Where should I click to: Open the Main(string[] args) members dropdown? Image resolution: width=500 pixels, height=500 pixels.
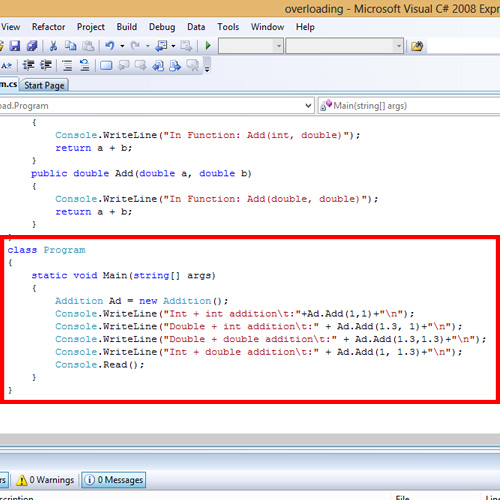tap(409, 106)
